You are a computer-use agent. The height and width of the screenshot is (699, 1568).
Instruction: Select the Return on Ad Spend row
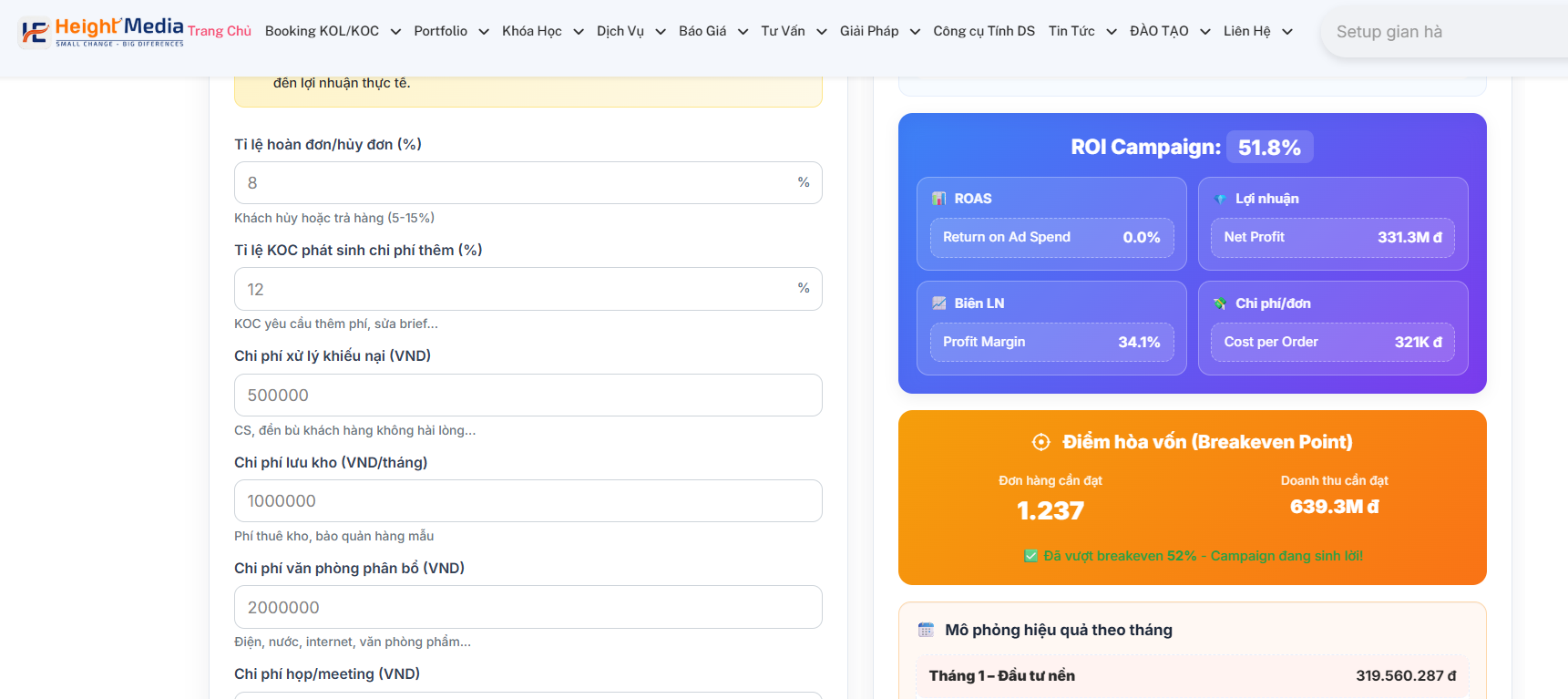click(x=1051, y=237)
